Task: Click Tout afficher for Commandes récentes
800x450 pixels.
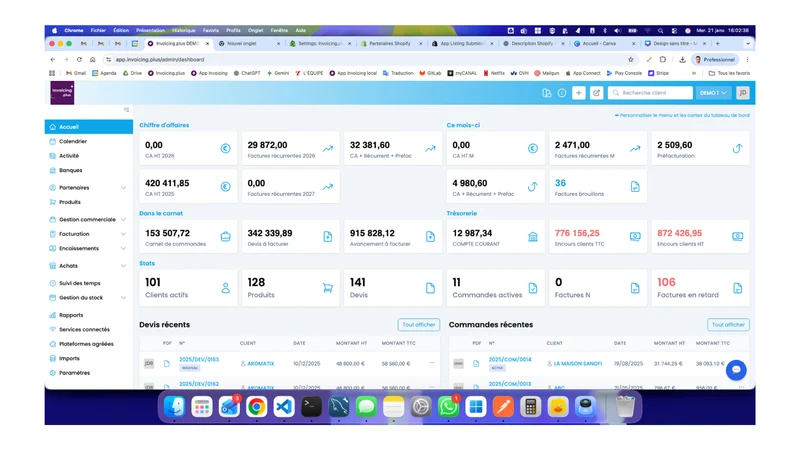Action: click(x=729, y=324)
